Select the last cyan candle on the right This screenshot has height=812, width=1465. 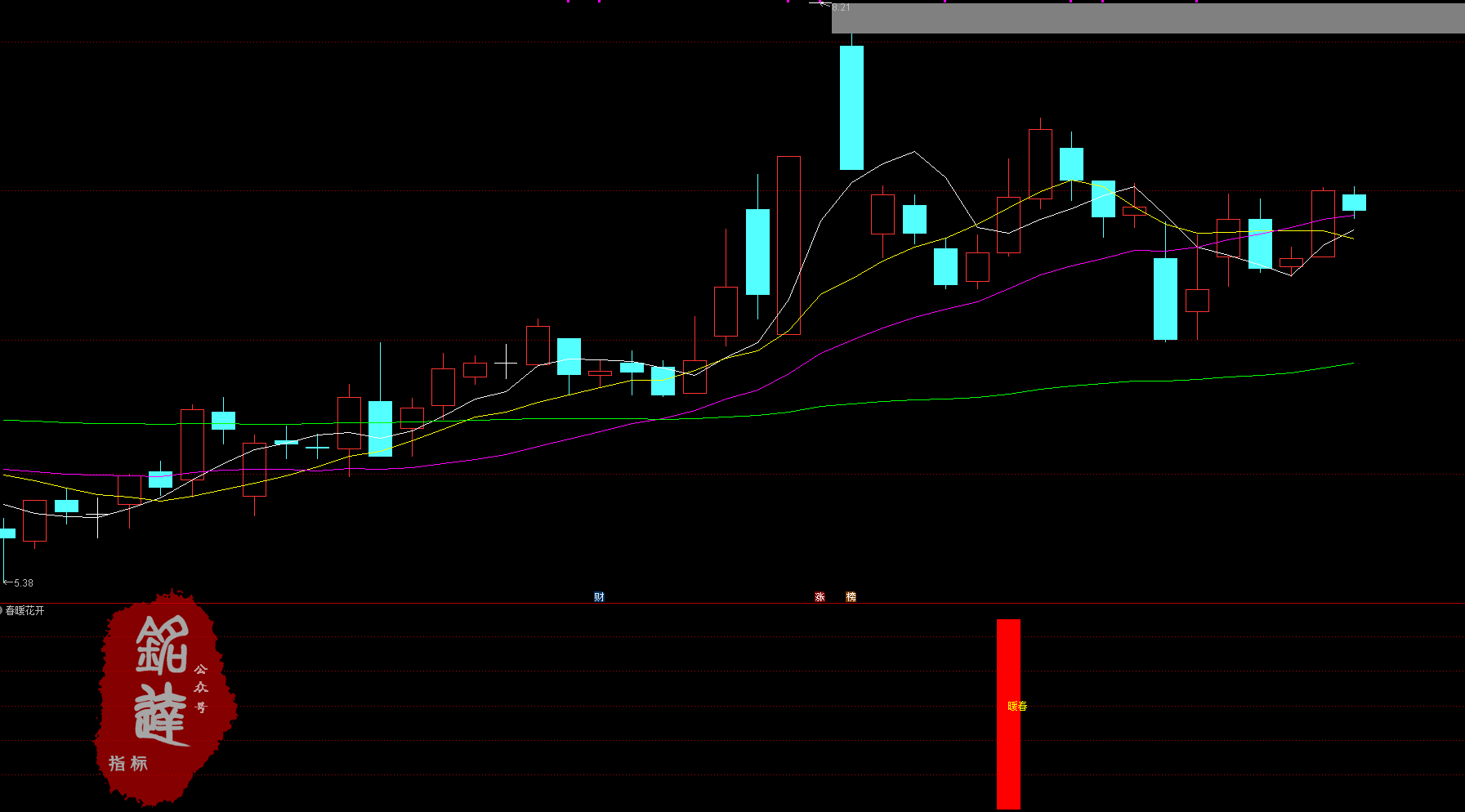coord(1354,203)
